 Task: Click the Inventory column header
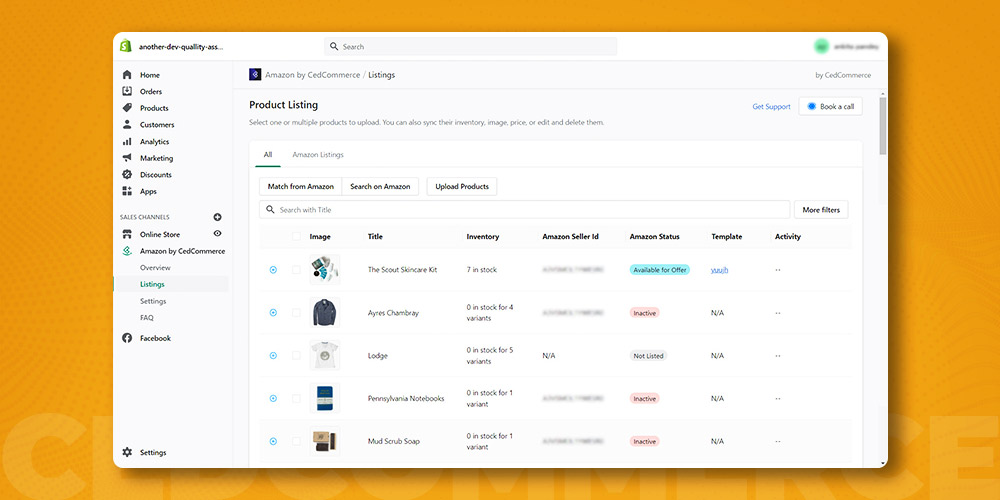click(x=483, y=237)
